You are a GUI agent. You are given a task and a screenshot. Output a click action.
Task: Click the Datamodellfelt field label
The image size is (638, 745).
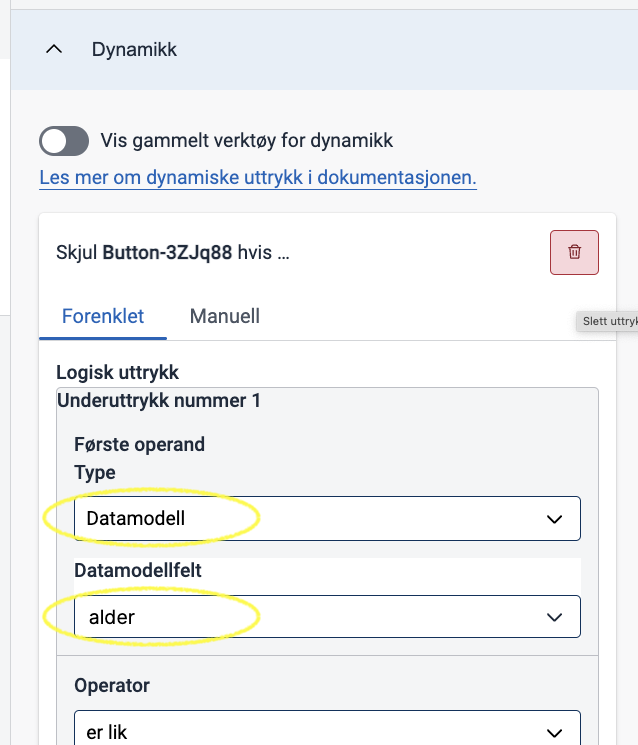[138, 570]
